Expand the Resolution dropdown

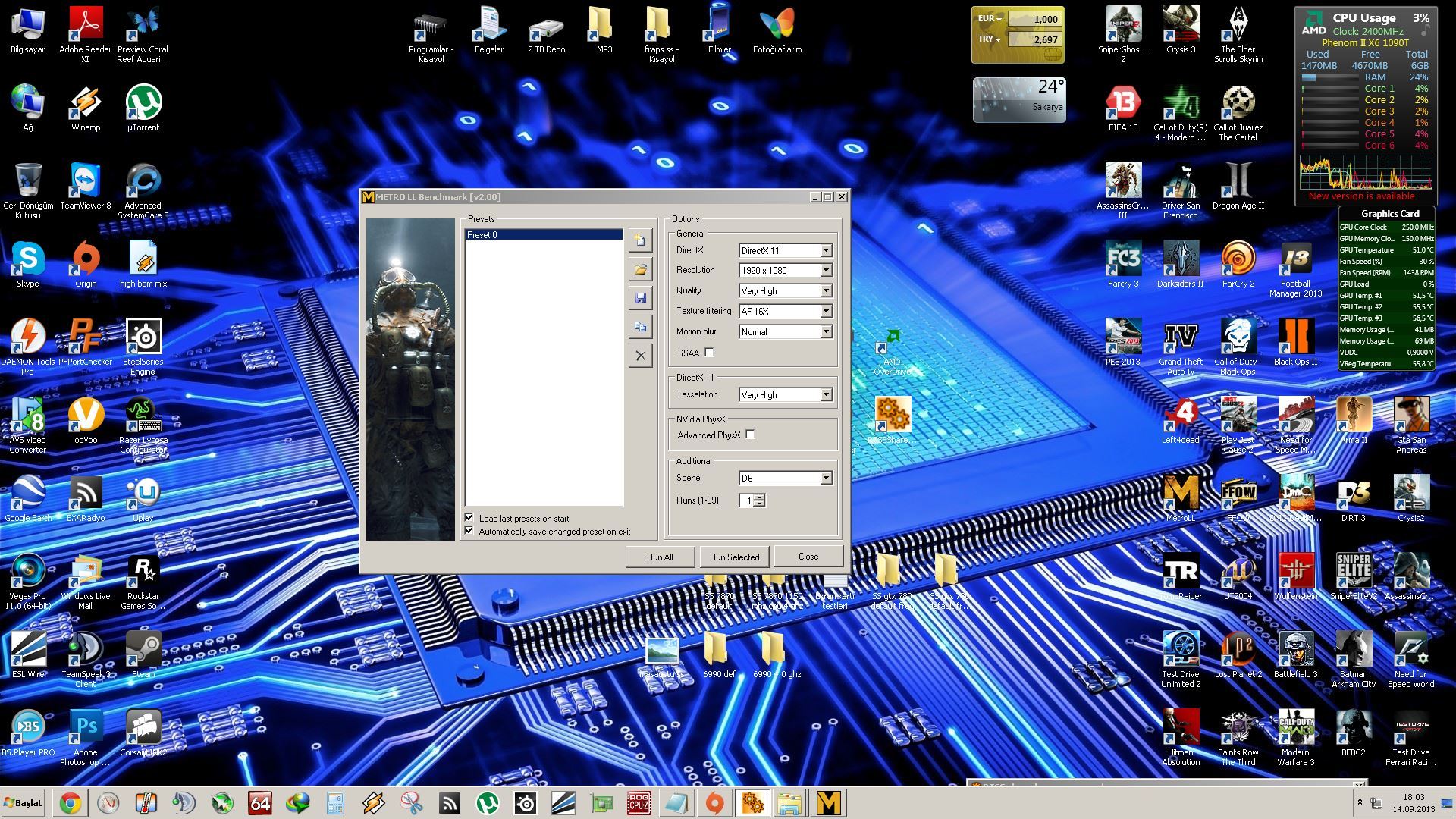(826, 271)
